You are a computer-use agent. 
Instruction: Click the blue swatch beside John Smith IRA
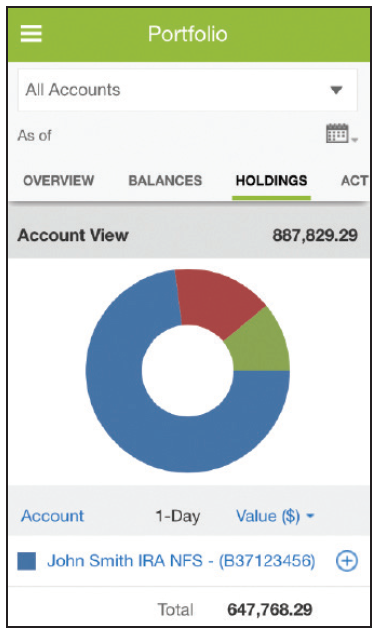pyautogui.click(x=27, y=561)
